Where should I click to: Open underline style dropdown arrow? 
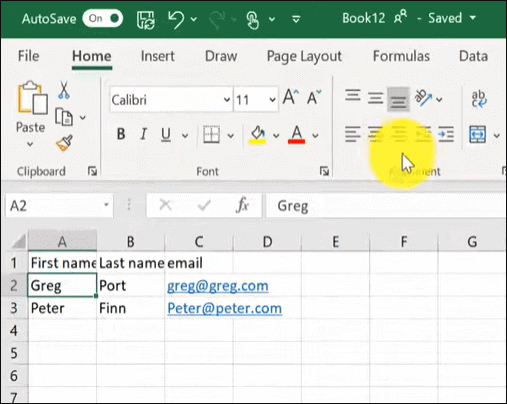[x=185, y=135]
